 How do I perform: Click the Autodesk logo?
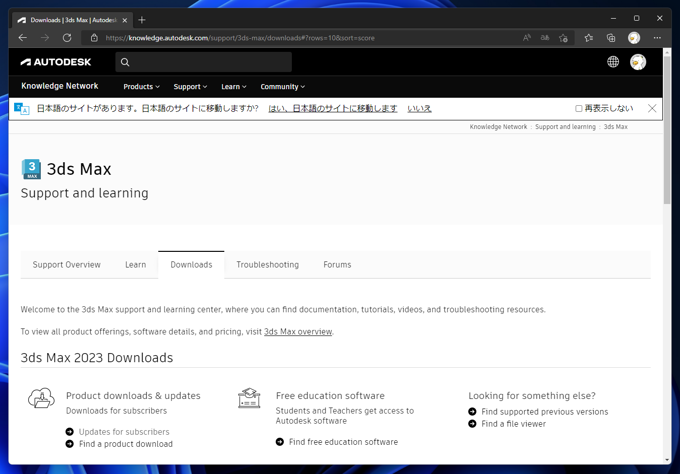[56, 62]
